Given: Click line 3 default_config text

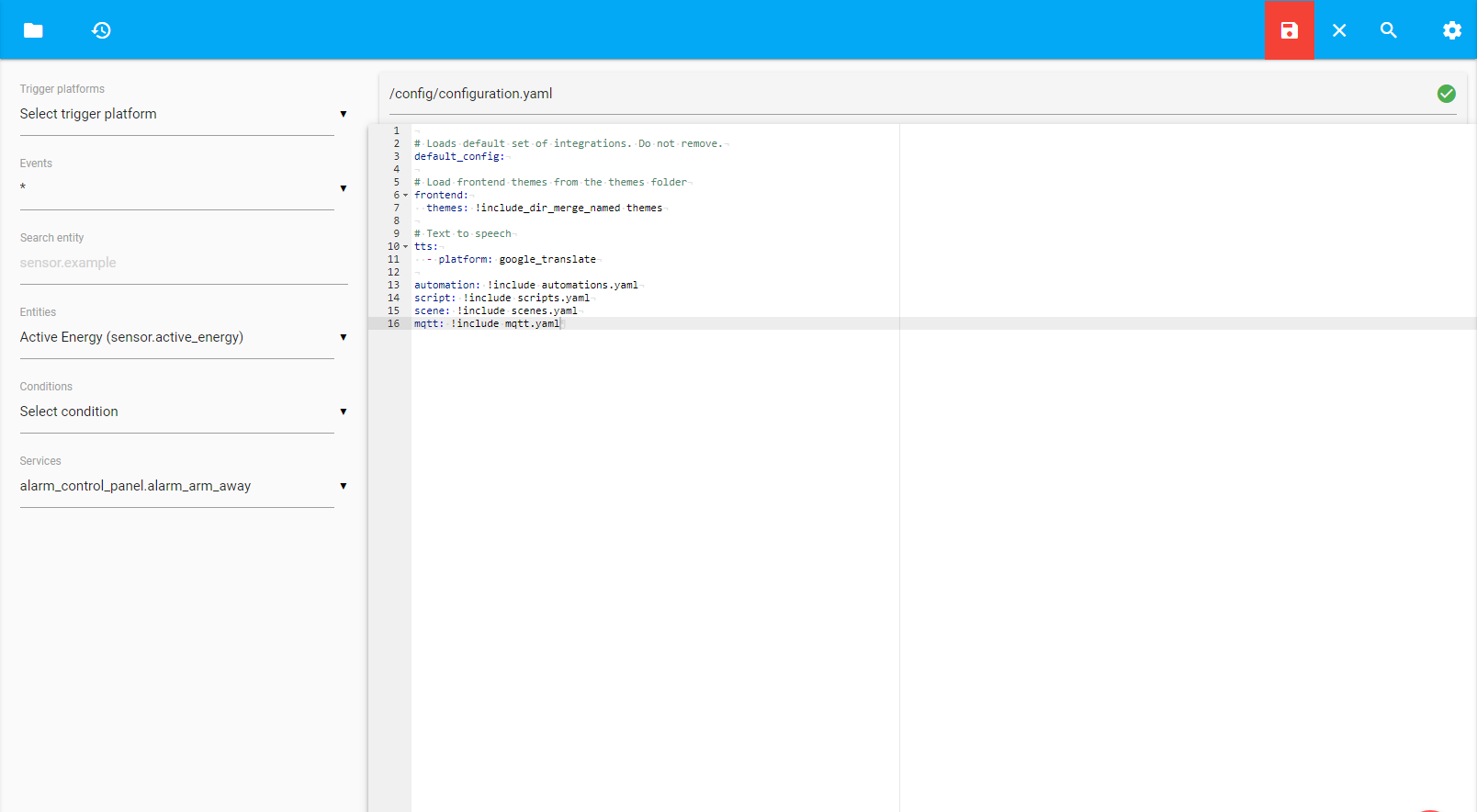Looking at the screenshot, I should [x=459, y=156].
